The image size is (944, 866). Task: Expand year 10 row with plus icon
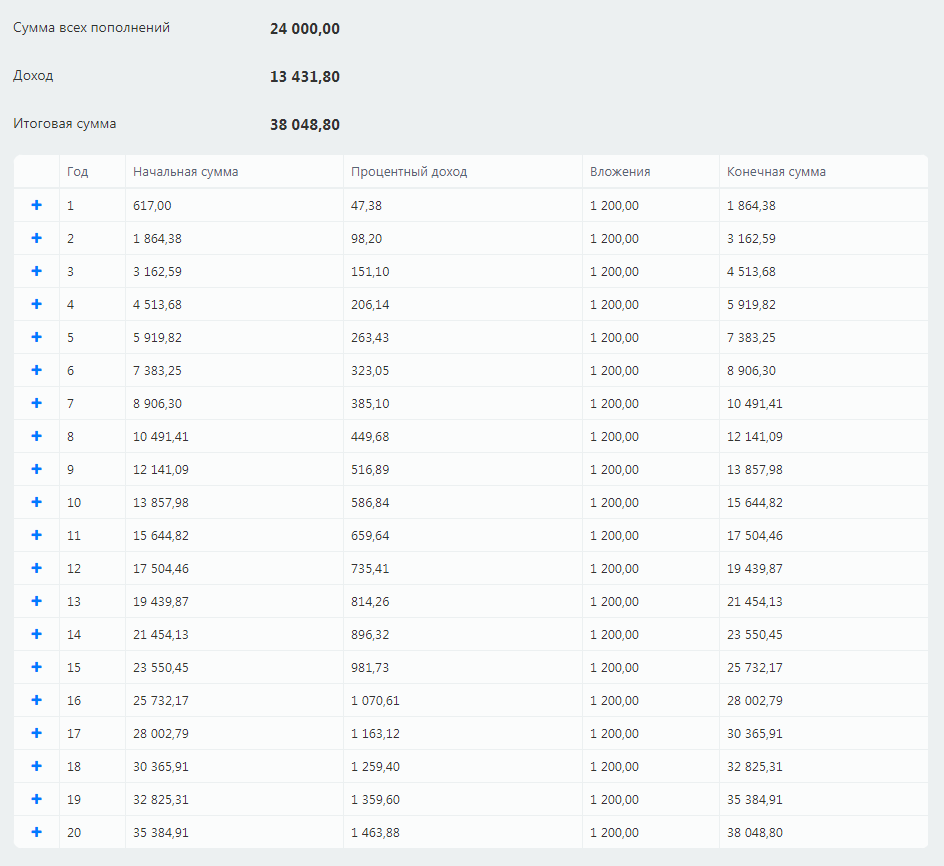[x=37, y=502]
